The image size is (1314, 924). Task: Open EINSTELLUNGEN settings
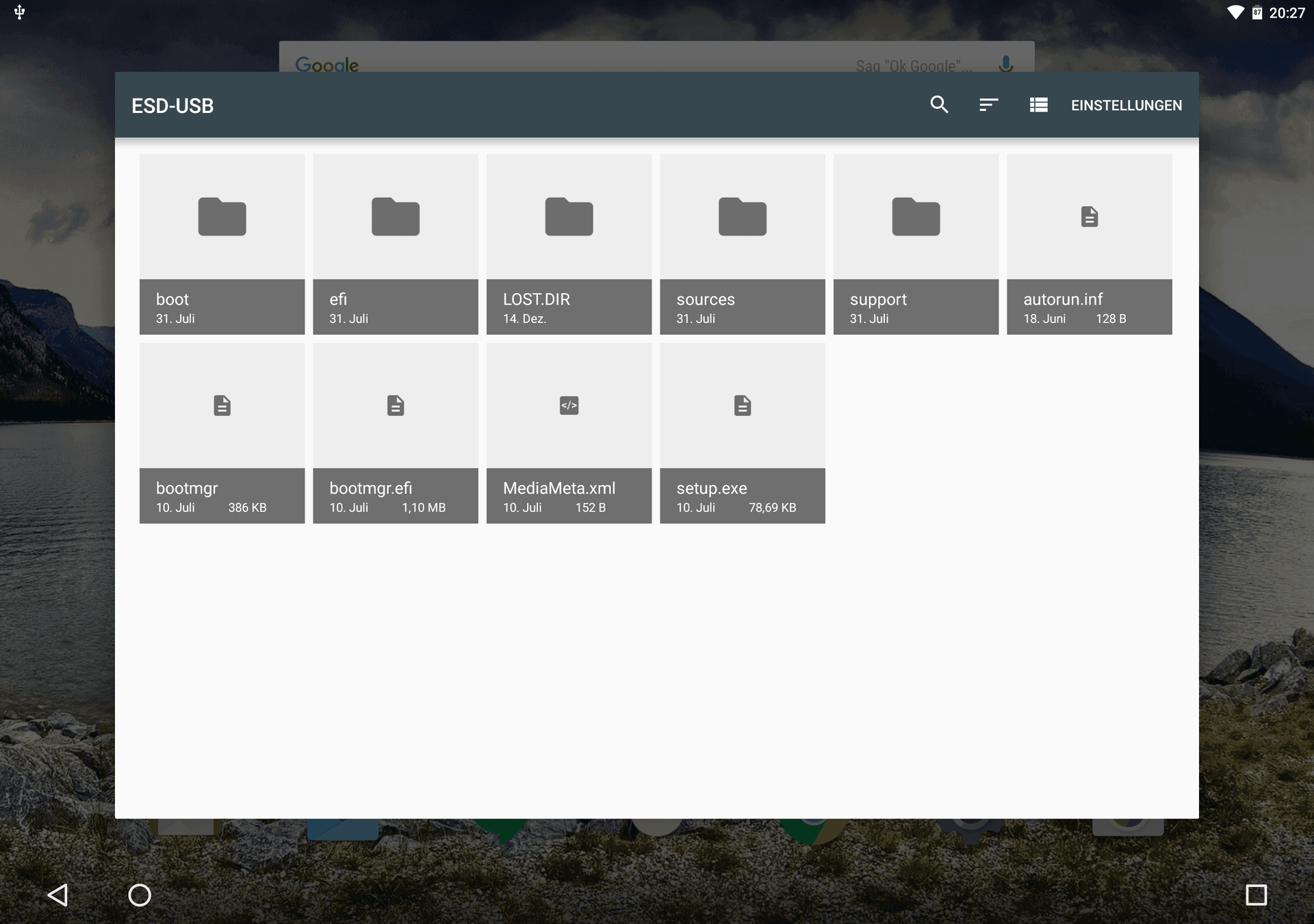(1126, 105)
